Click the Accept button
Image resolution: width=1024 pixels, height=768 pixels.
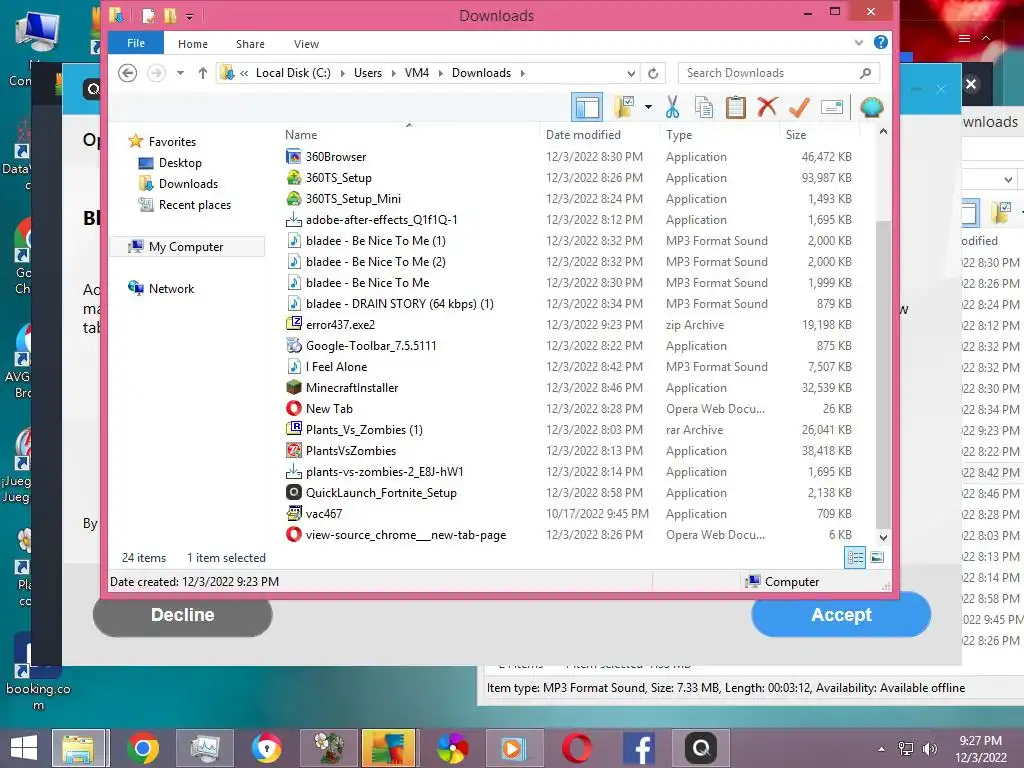point(841,615)
